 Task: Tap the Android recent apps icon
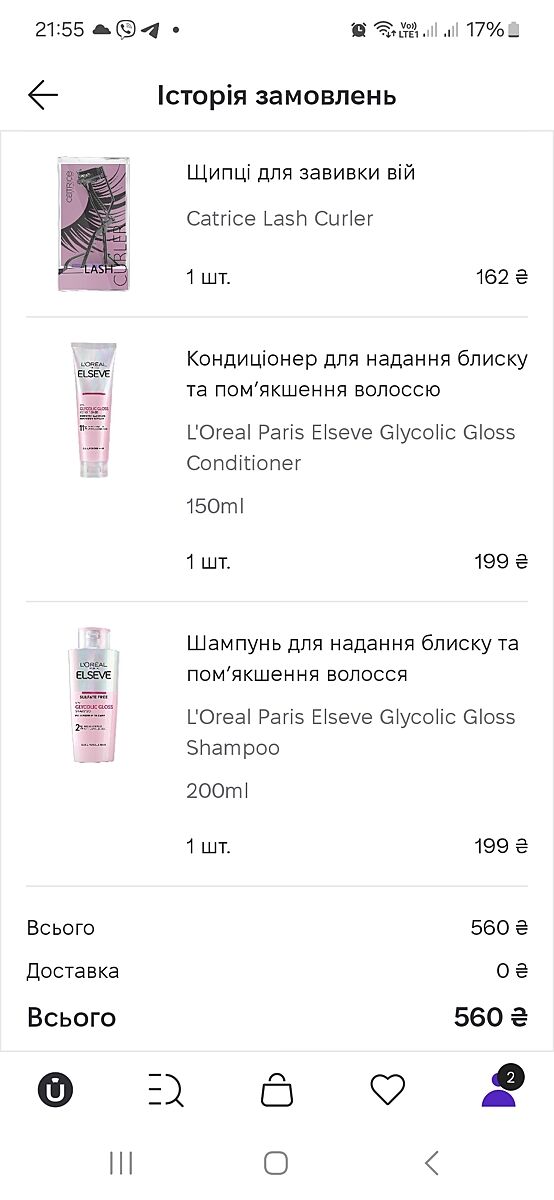point(121,1162)
